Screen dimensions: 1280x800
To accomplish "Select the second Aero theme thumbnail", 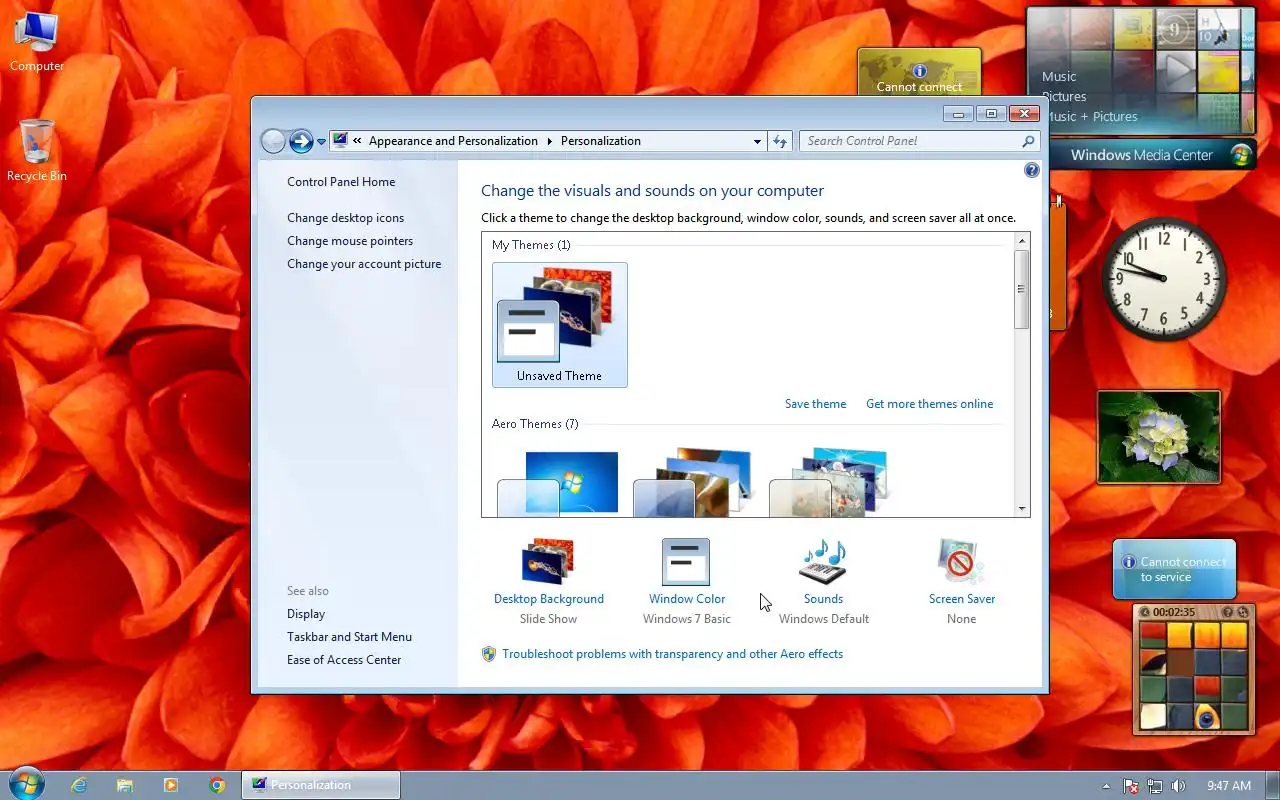I will tap(692, 482).
